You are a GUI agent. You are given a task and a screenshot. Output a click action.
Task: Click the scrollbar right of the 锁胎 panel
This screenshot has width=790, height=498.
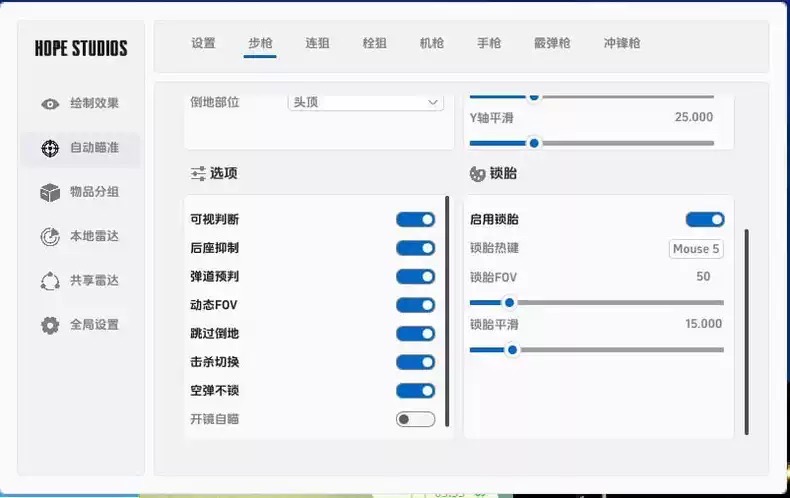coord(747,332)
